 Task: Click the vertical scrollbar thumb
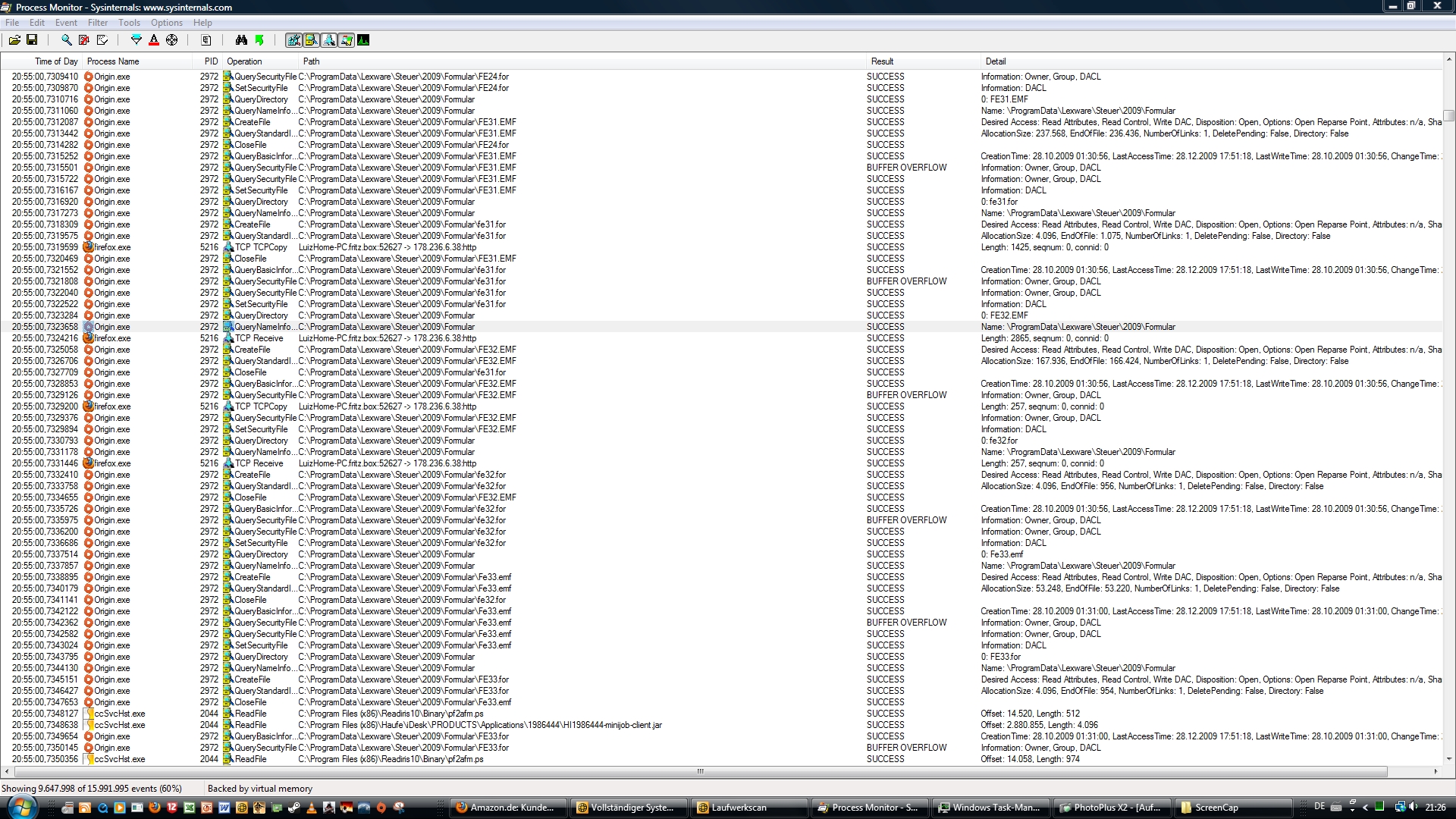click(1449, 116)
